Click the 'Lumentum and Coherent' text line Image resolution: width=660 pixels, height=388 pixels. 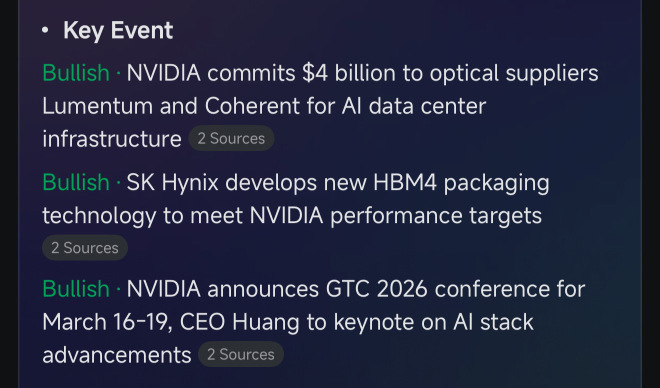264,106
